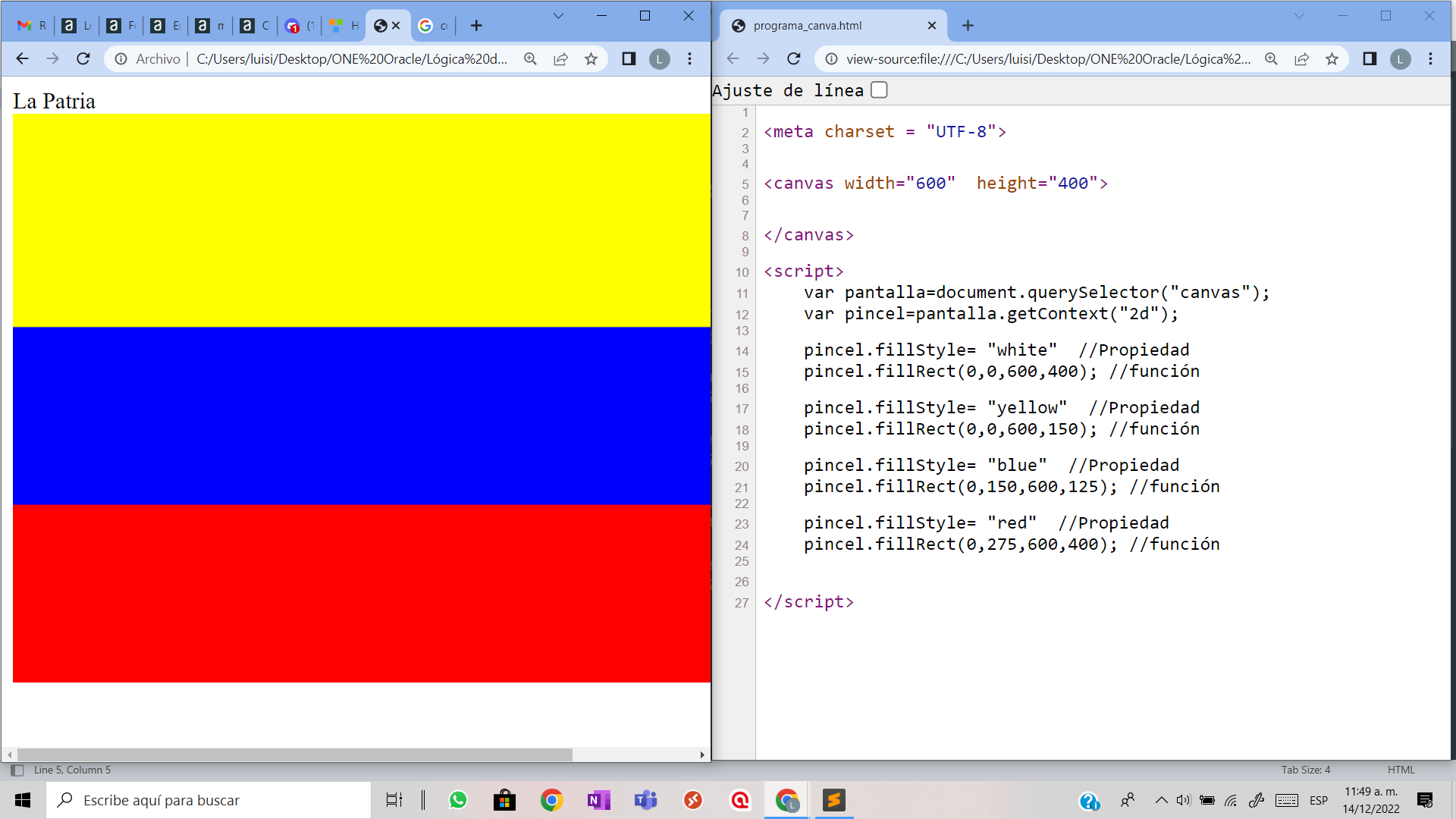This screenshot has height=819, width=1456.
Task: Click the red stripe of the canvas
Action: tap(362, 593)
